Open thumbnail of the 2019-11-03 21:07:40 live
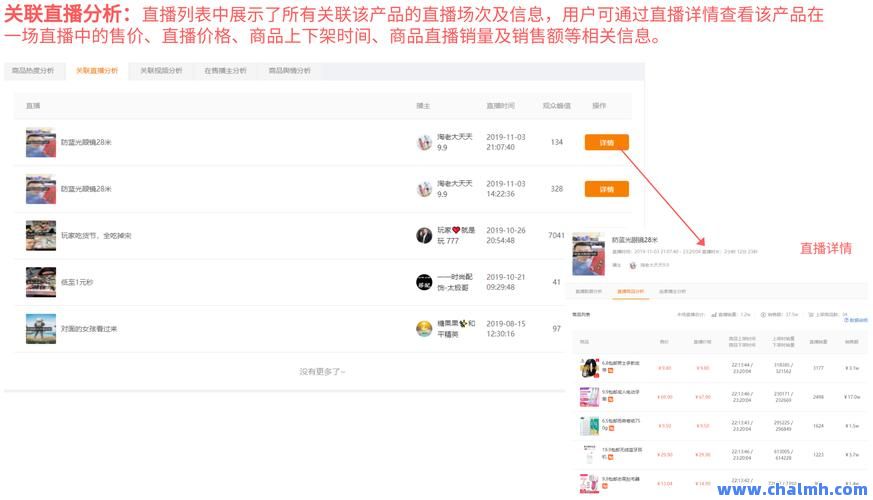 coord(41,143)
